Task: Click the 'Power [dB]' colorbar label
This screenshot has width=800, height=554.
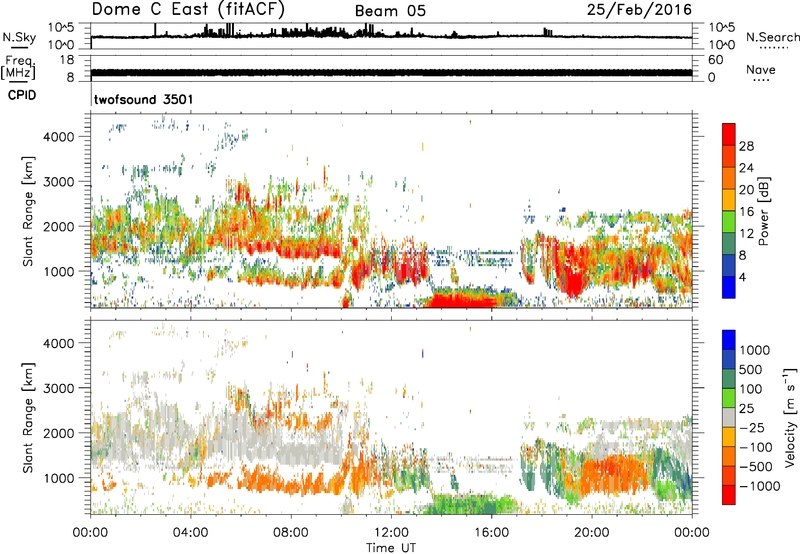Action: click(x=764, y=211)
